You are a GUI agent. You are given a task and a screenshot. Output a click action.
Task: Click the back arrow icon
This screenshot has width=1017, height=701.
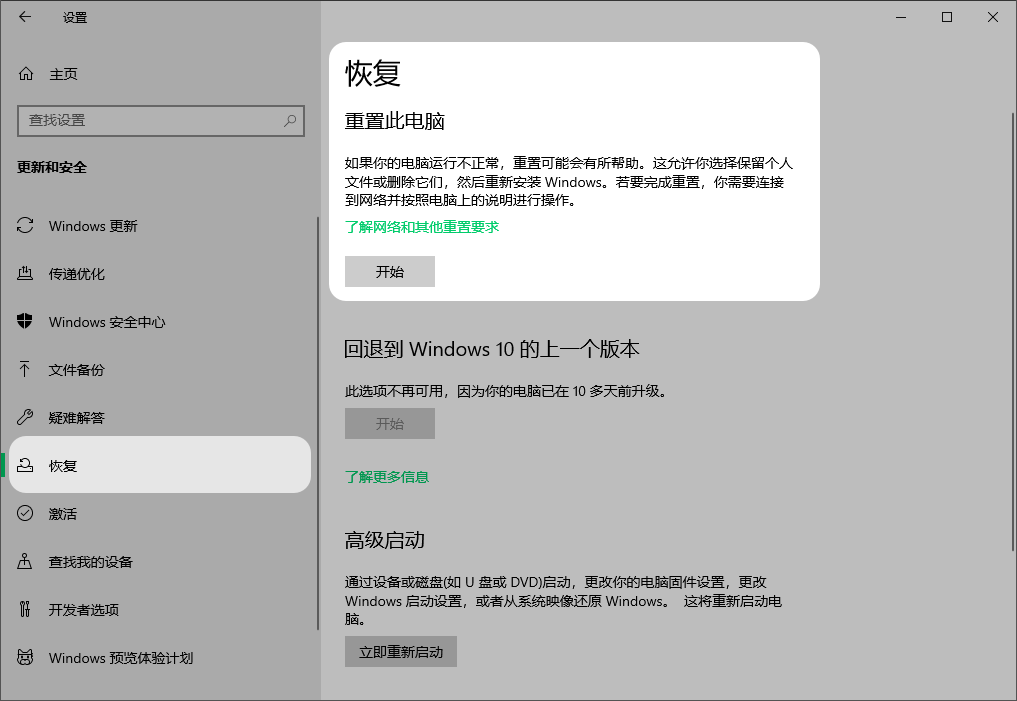pyautogui.click(x=25, y=17)
